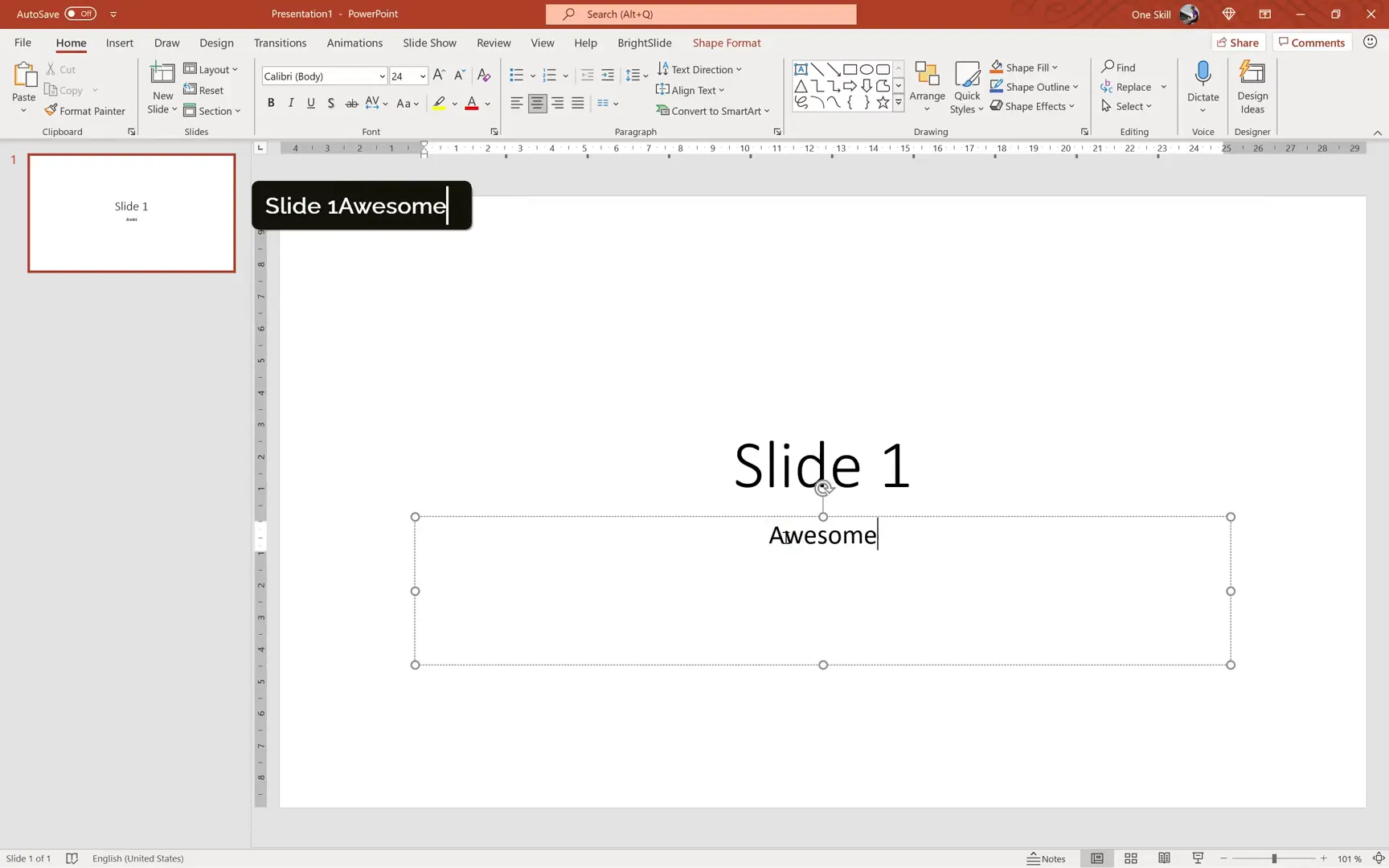This screenshot has width=1389, height=868.
Task: Activate the Format Painter tool
Action: click(x=85, y=111)
